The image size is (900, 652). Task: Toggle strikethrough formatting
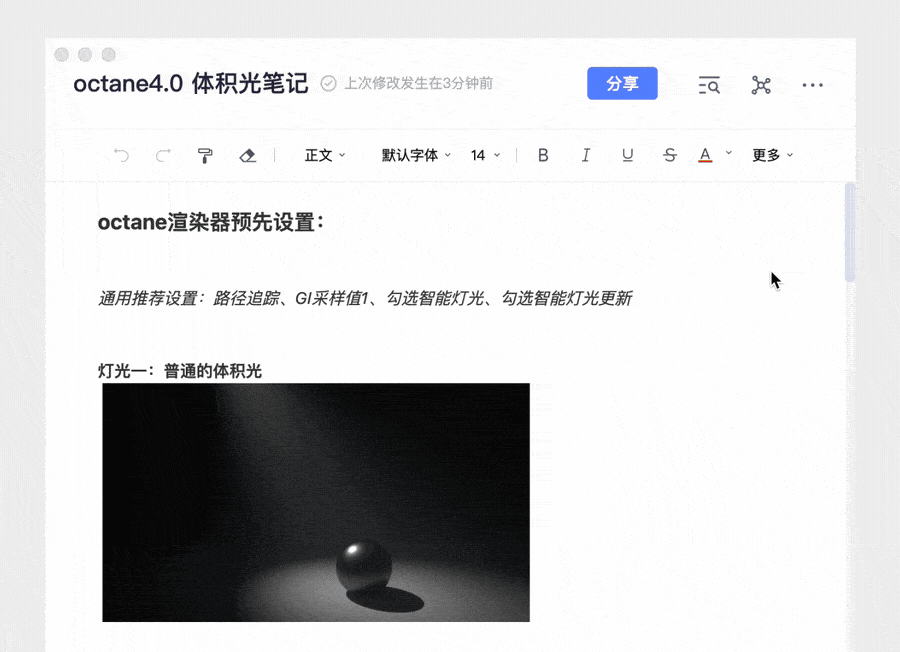click(x=670, y=155)
